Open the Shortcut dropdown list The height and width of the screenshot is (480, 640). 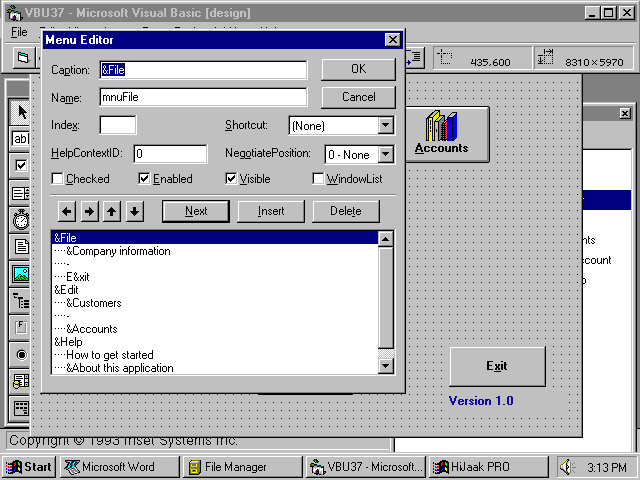(x=386, y=126)
